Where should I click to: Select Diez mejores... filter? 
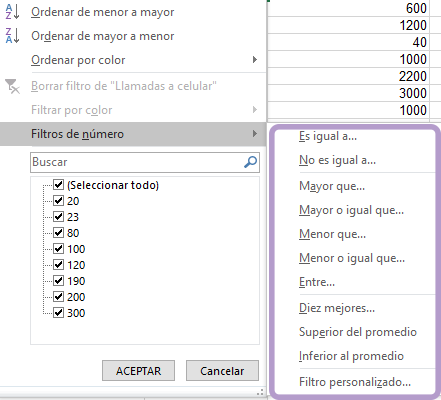pos(337,308)
